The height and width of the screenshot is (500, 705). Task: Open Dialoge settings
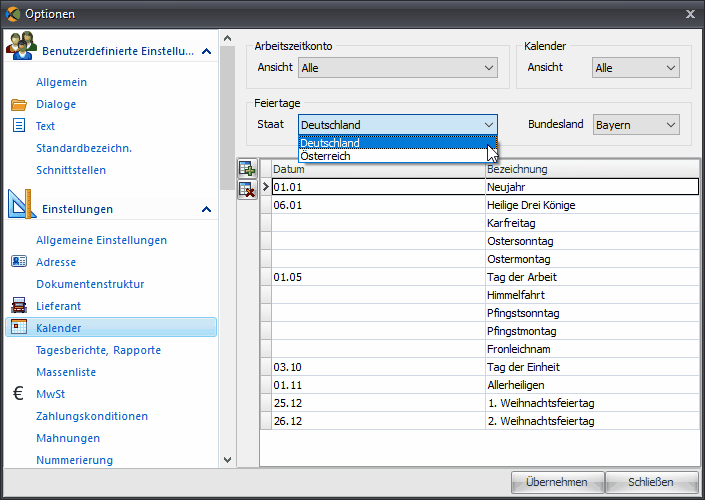[56, 104]
